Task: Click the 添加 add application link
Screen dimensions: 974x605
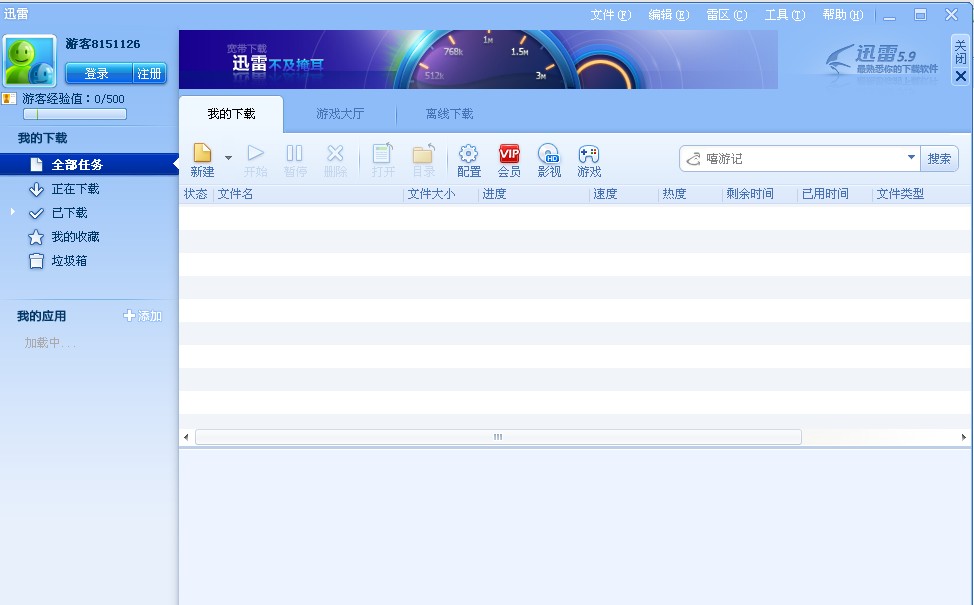Action: pyautogui.click(x=143, y=316)
